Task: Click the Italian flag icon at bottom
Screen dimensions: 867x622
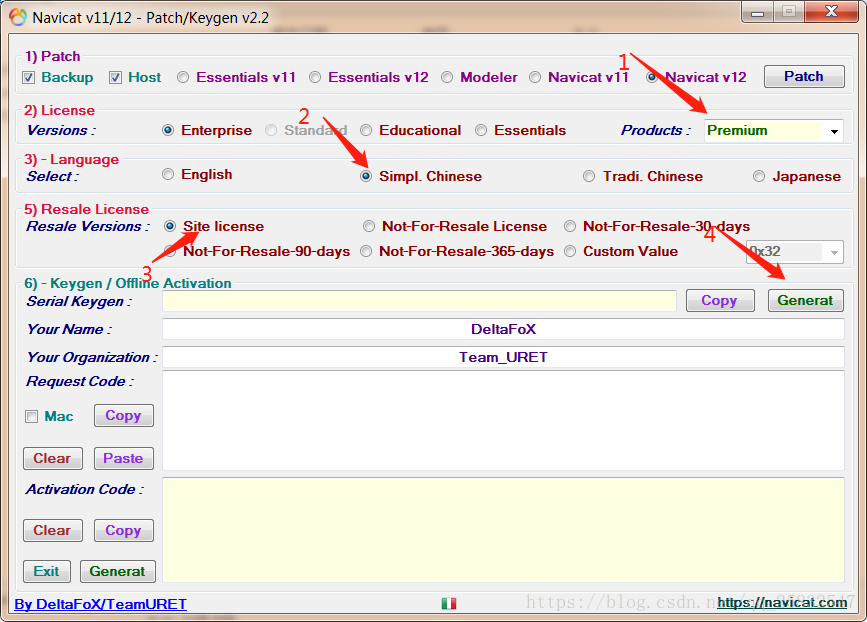Action: [449, 603]
